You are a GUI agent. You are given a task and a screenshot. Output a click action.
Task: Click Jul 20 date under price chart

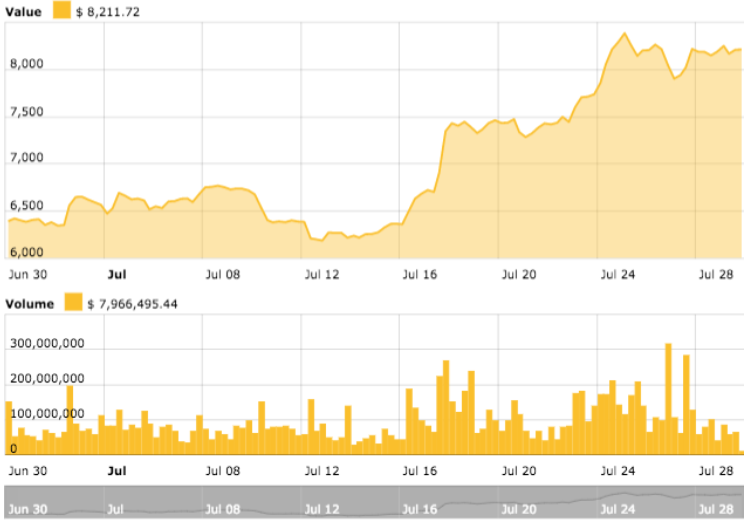(x=519, y=275)
